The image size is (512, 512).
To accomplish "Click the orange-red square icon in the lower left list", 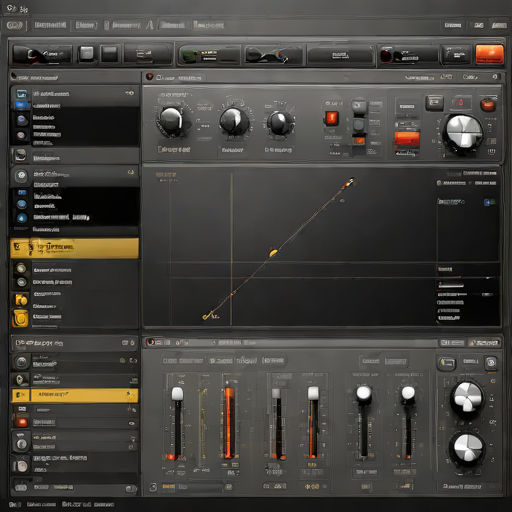I will (22, 422).
